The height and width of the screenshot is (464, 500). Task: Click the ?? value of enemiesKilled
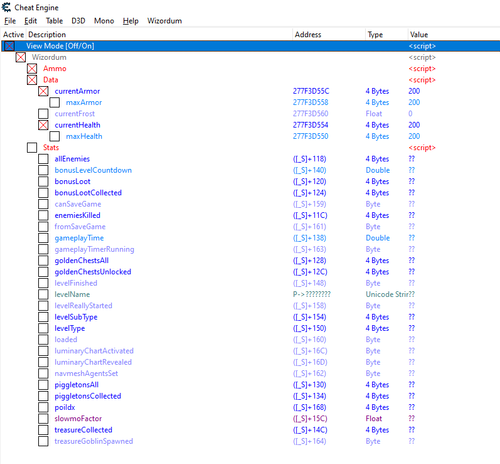[412, 216]
